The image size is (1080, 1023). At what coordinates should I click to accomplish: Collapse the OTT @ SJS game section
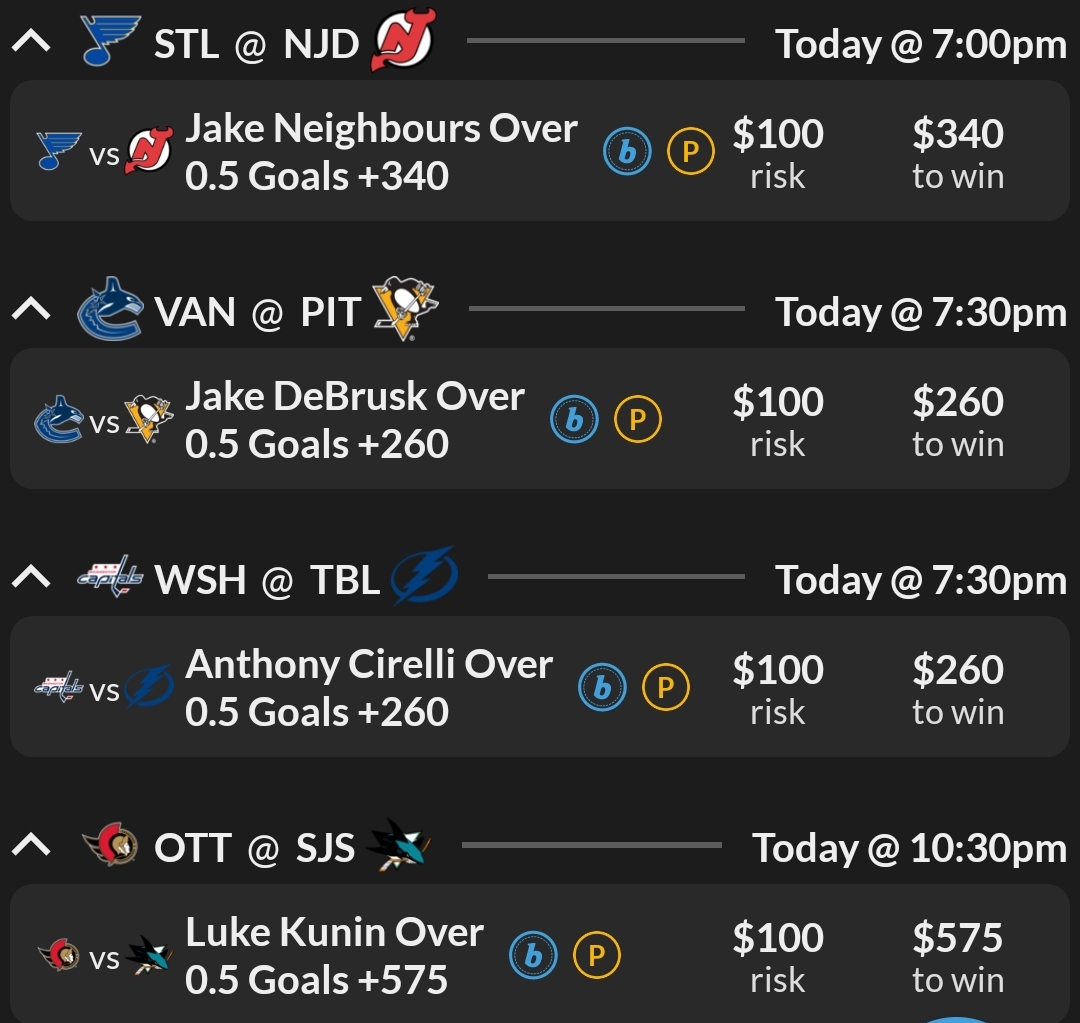coord(31,846)
